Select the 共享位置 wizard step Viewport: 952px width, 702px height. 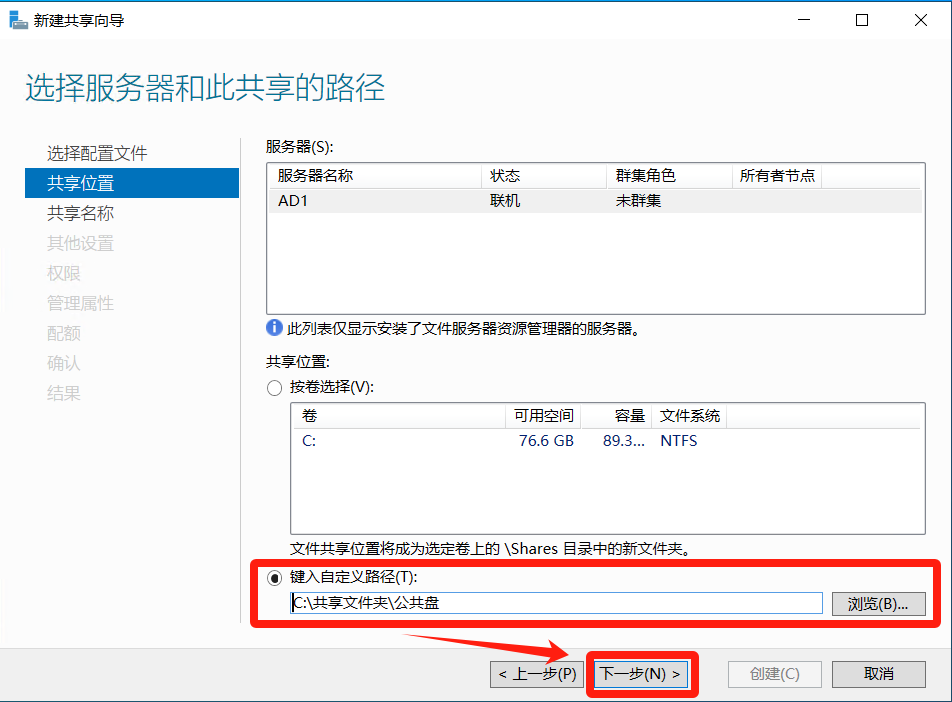click(81, 183)
